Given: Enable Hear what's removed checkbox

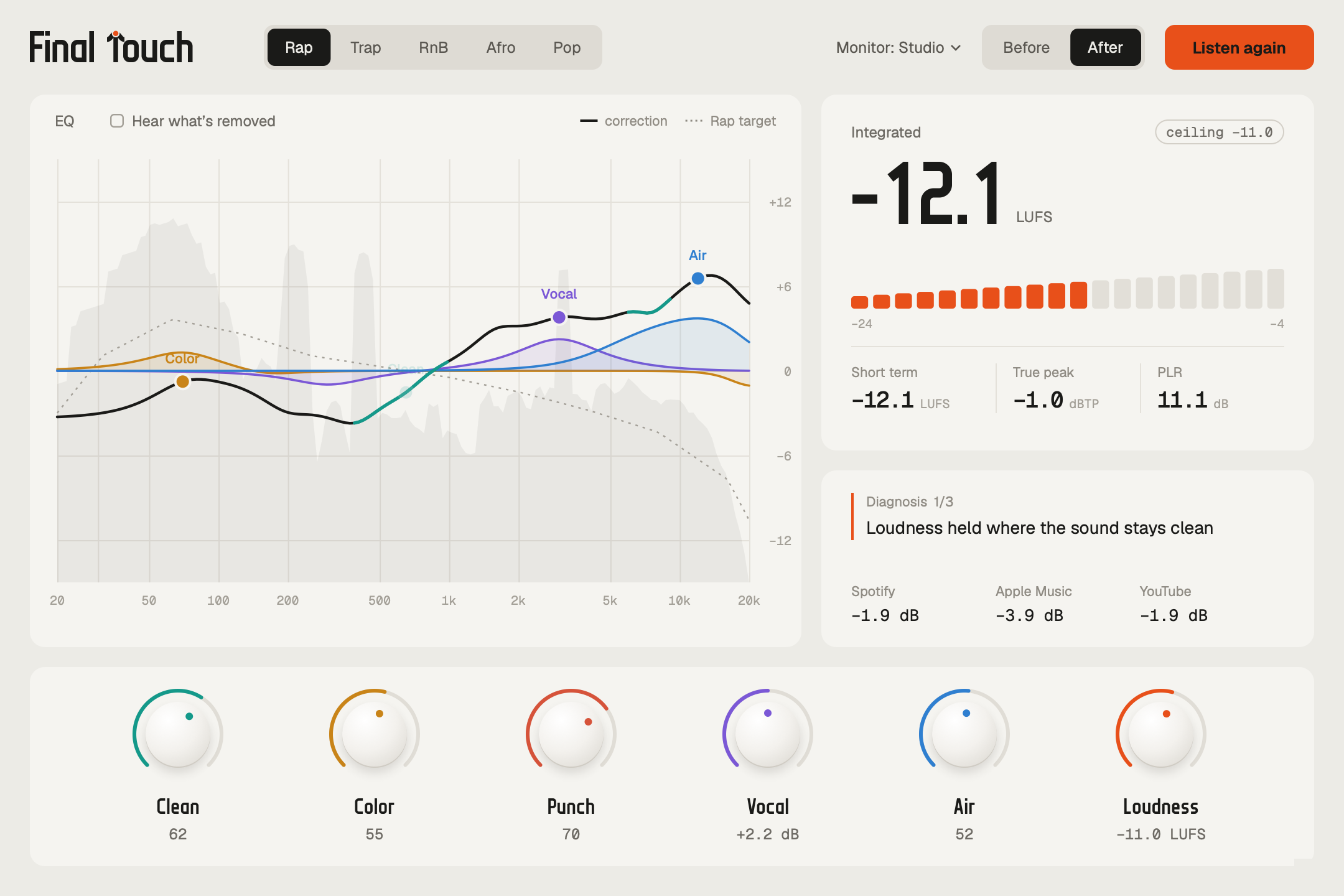Looking at the screenshot, I should [x=117, y=121].
